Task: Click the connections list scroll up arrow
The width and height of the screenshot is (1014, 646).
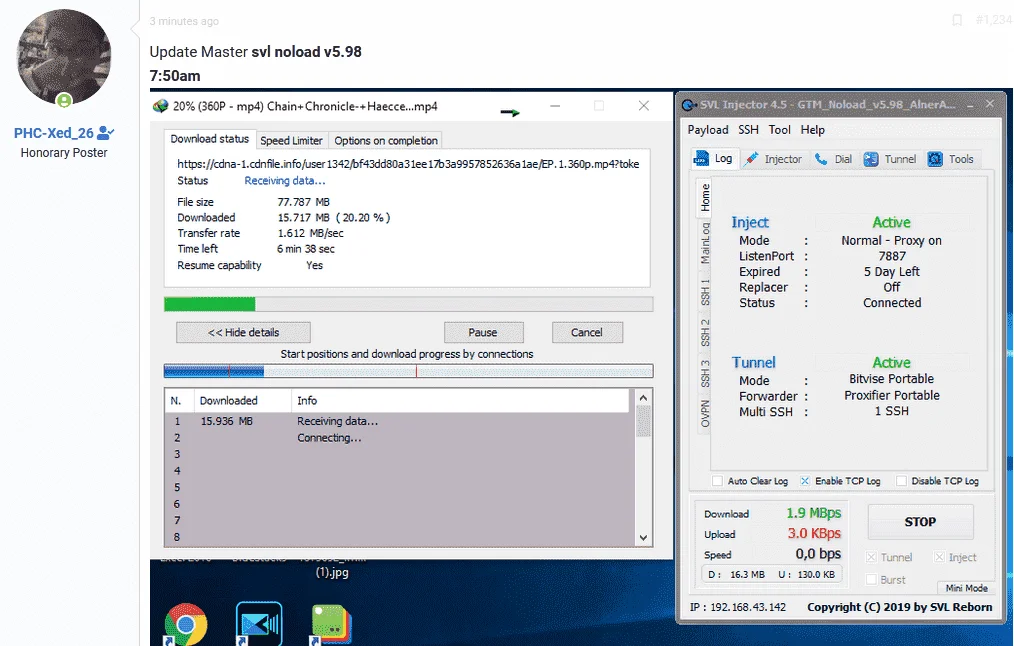Action: [643, 398]
